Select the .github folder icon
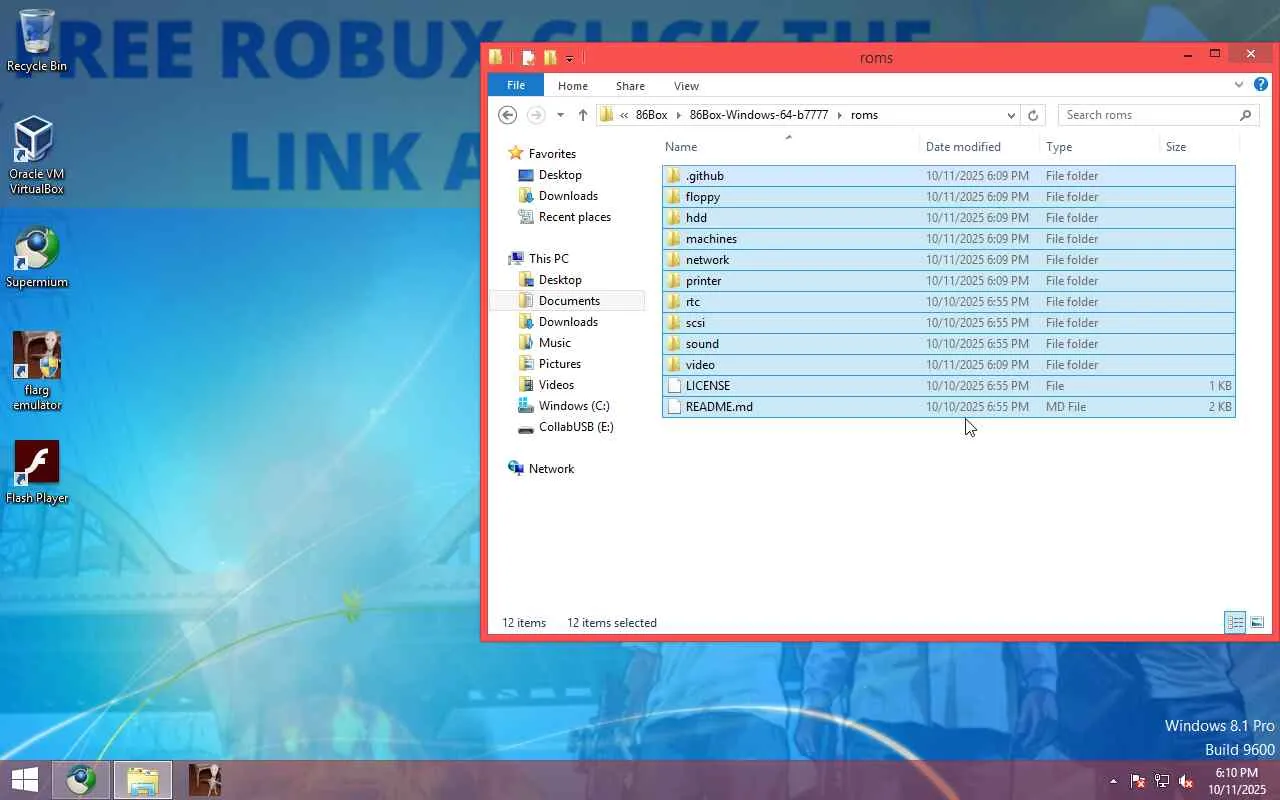Image resolution: width=1280 pixels, height=800 pixels. pos(674,176)
